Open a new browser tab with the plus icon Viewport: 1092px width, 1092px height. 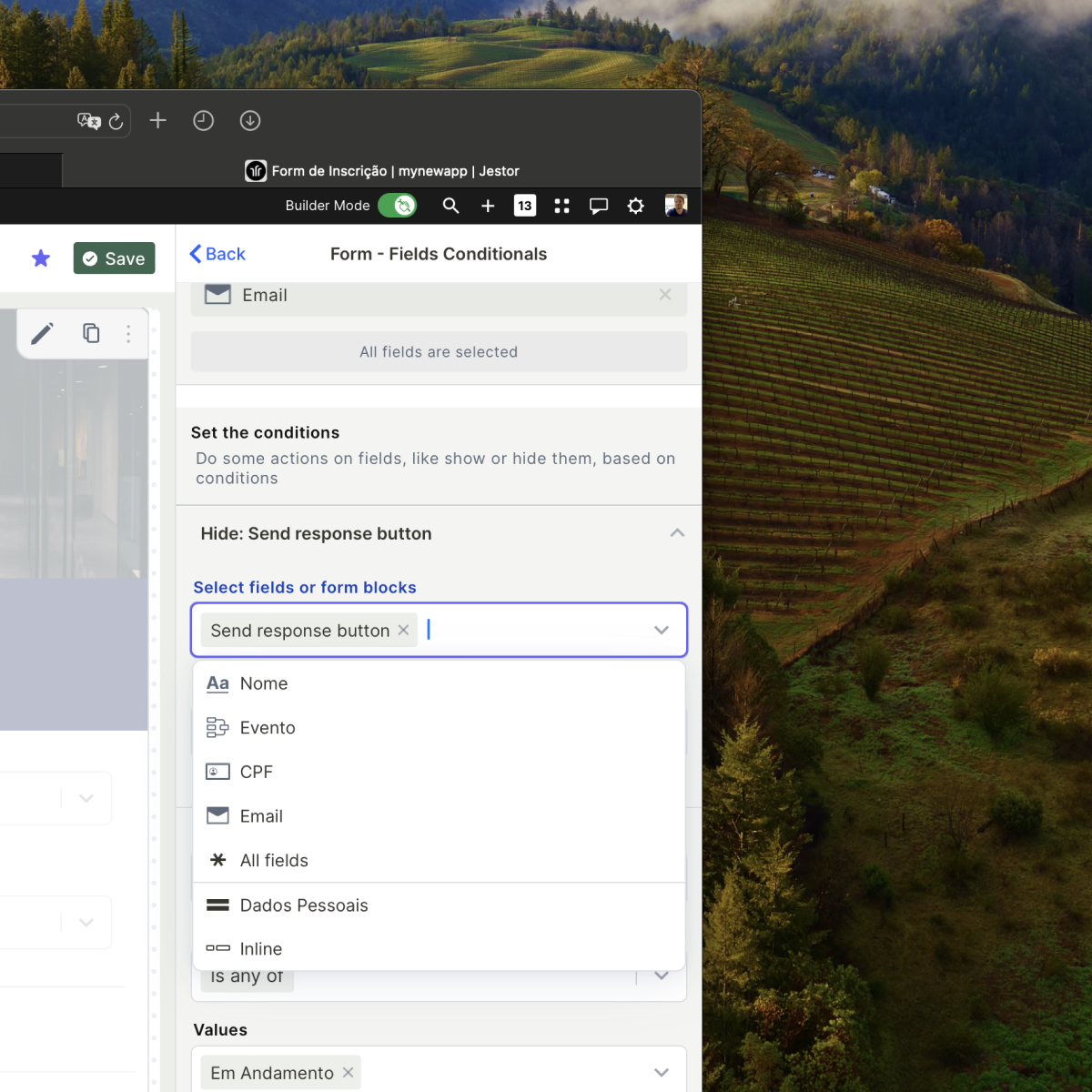pos(157,120)
